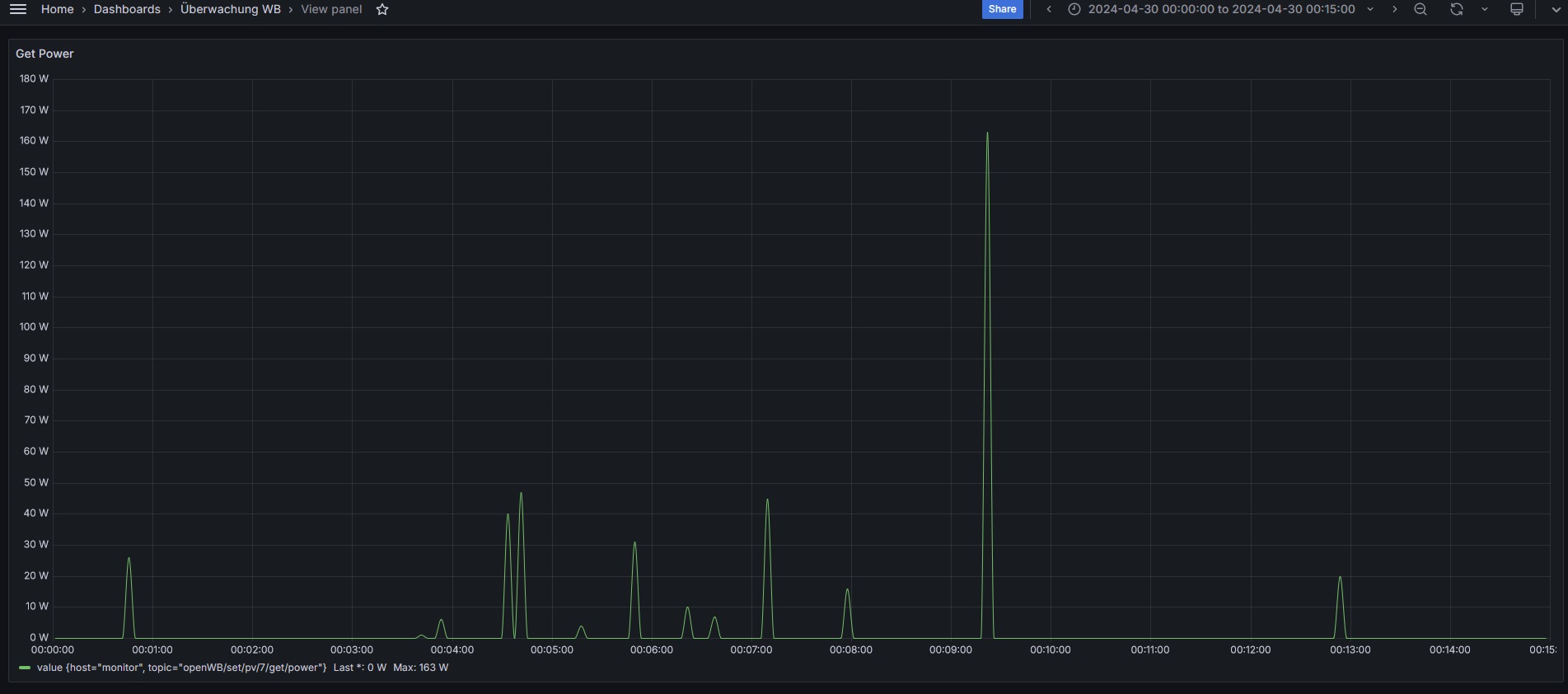Image resolution: width=1568 pixels, height=694 pixels.
Task: Cycle the kiosk view mode
Action: pyautogui.click(x=1516, y=9)
